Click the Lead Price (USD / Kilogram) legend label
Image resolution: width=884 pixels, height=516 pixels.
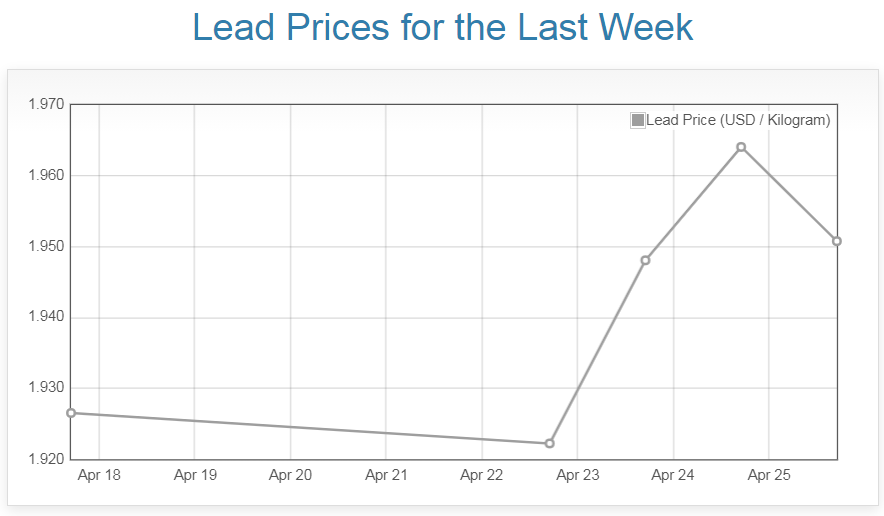coord(738,121)
